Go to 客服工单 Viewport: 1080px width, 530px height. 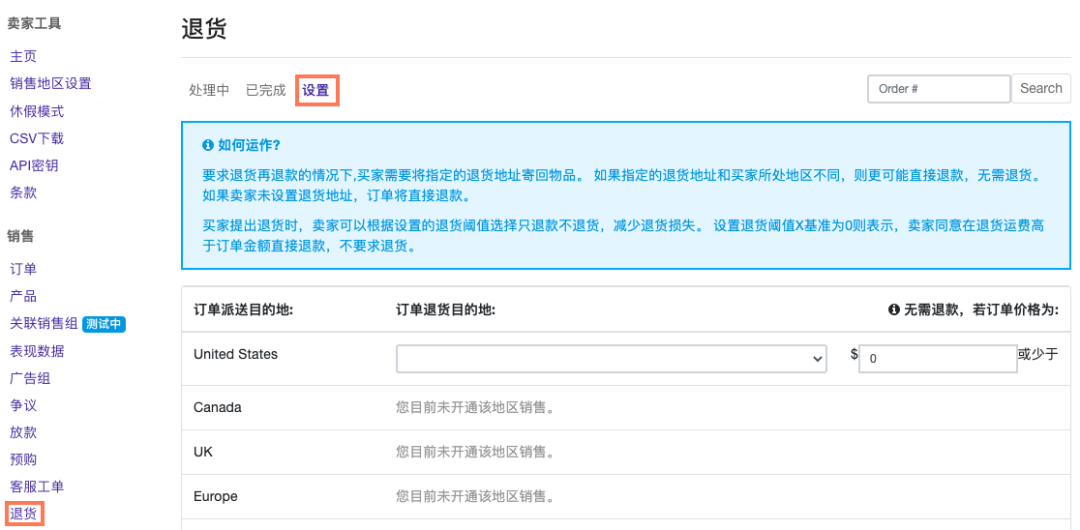point(37,487)
